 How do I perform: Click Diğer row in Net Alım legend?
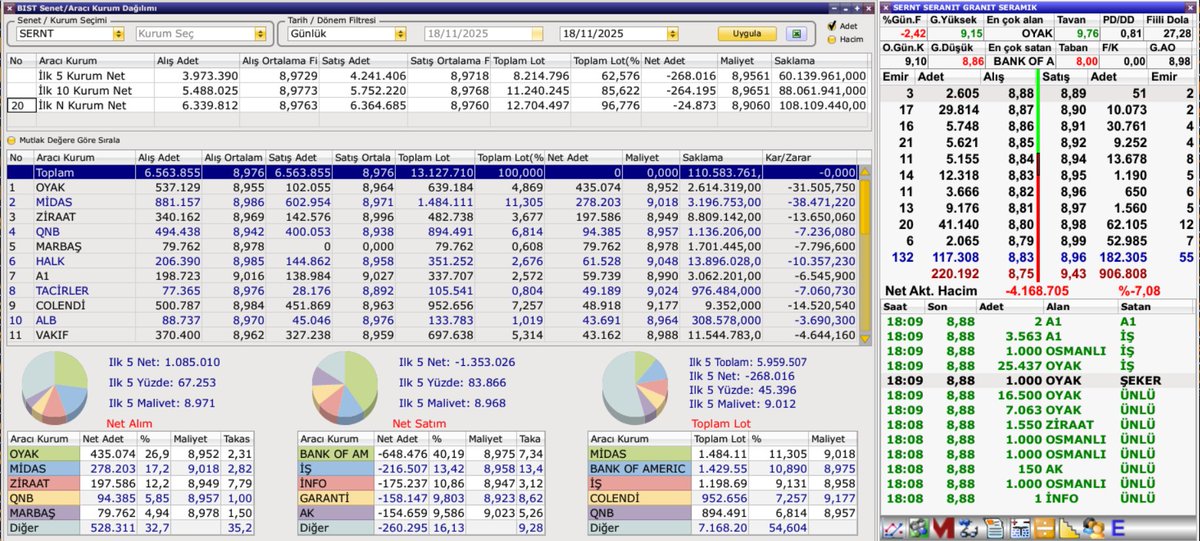click(x=129, y=526)
